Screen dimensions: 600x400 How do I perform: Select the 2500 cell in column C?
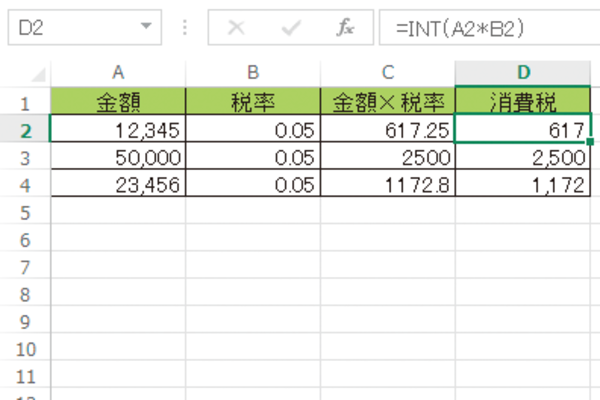pos(388,156)
